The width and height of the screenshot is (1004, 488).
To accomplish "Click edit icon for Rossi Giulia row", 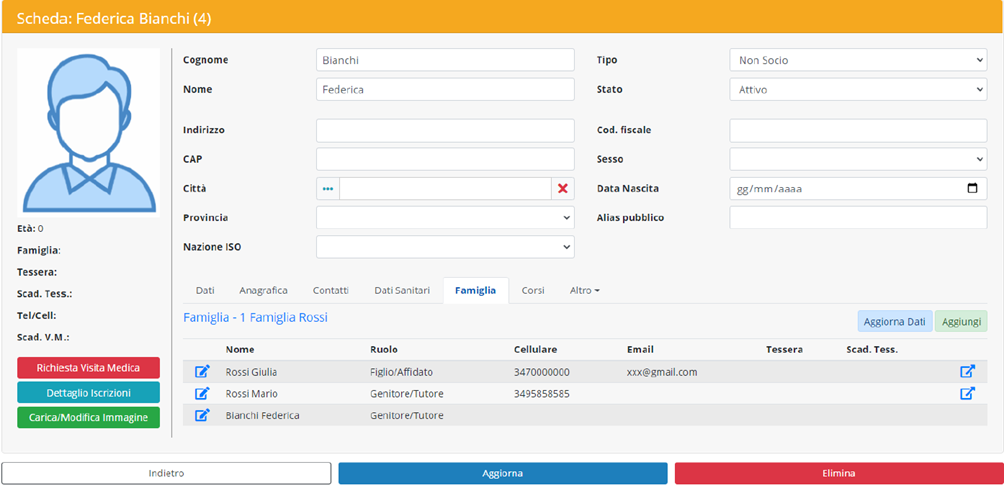I will click(202, 372).
